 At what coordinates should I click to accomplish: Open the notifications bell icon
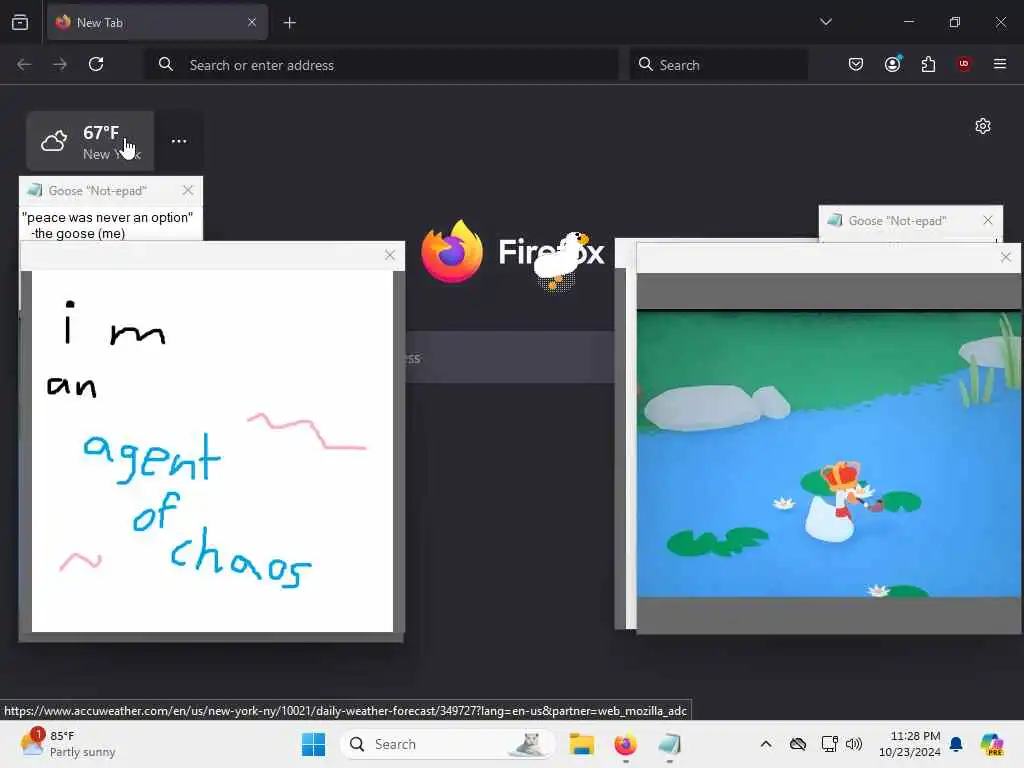956,744
